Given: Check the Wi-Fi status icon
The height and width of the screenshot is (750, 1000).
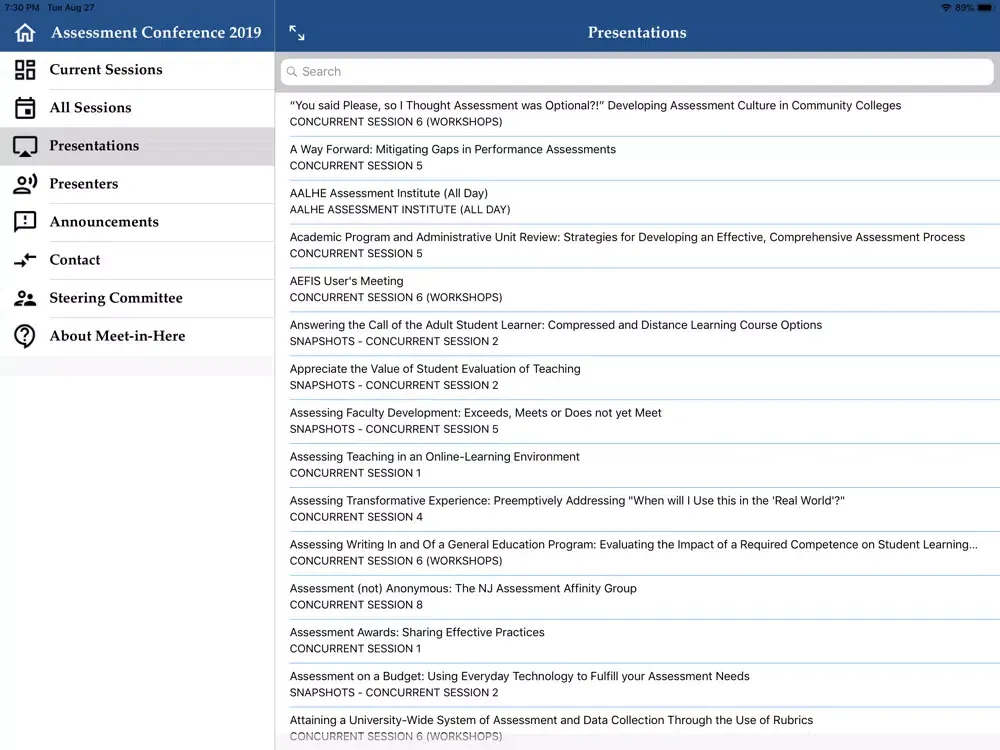Looking at the screenshot, I should tap(946, 8).
